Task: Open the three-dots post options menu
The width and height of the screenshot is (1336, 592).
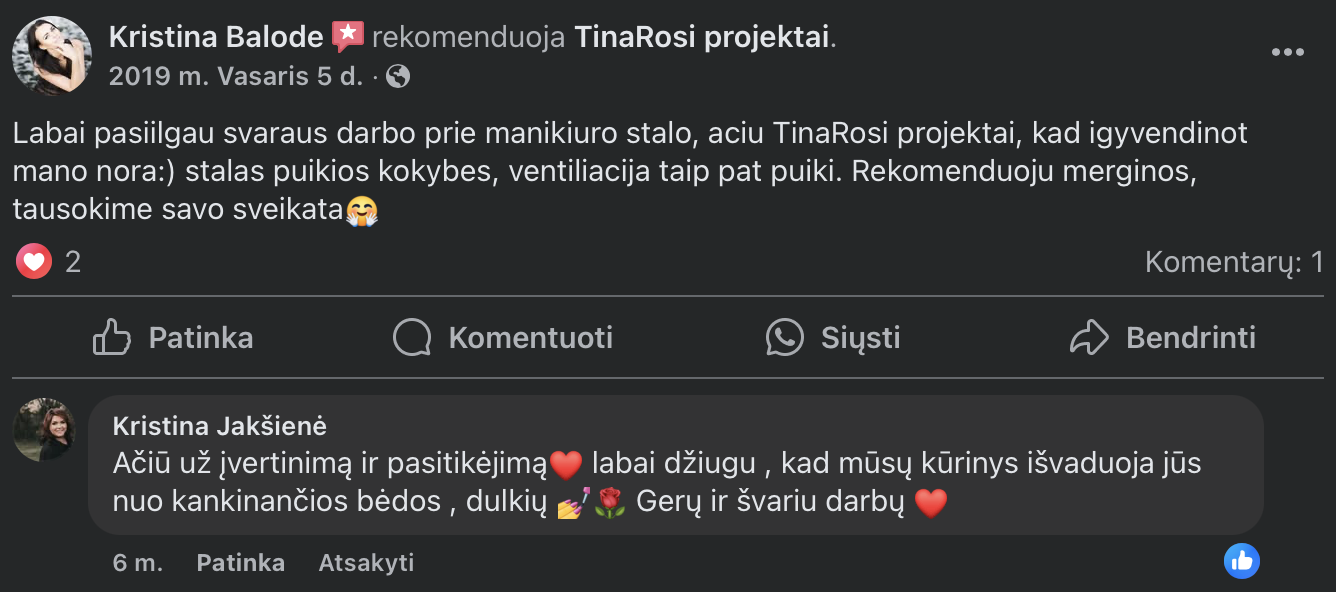Action: point(1287,53)
